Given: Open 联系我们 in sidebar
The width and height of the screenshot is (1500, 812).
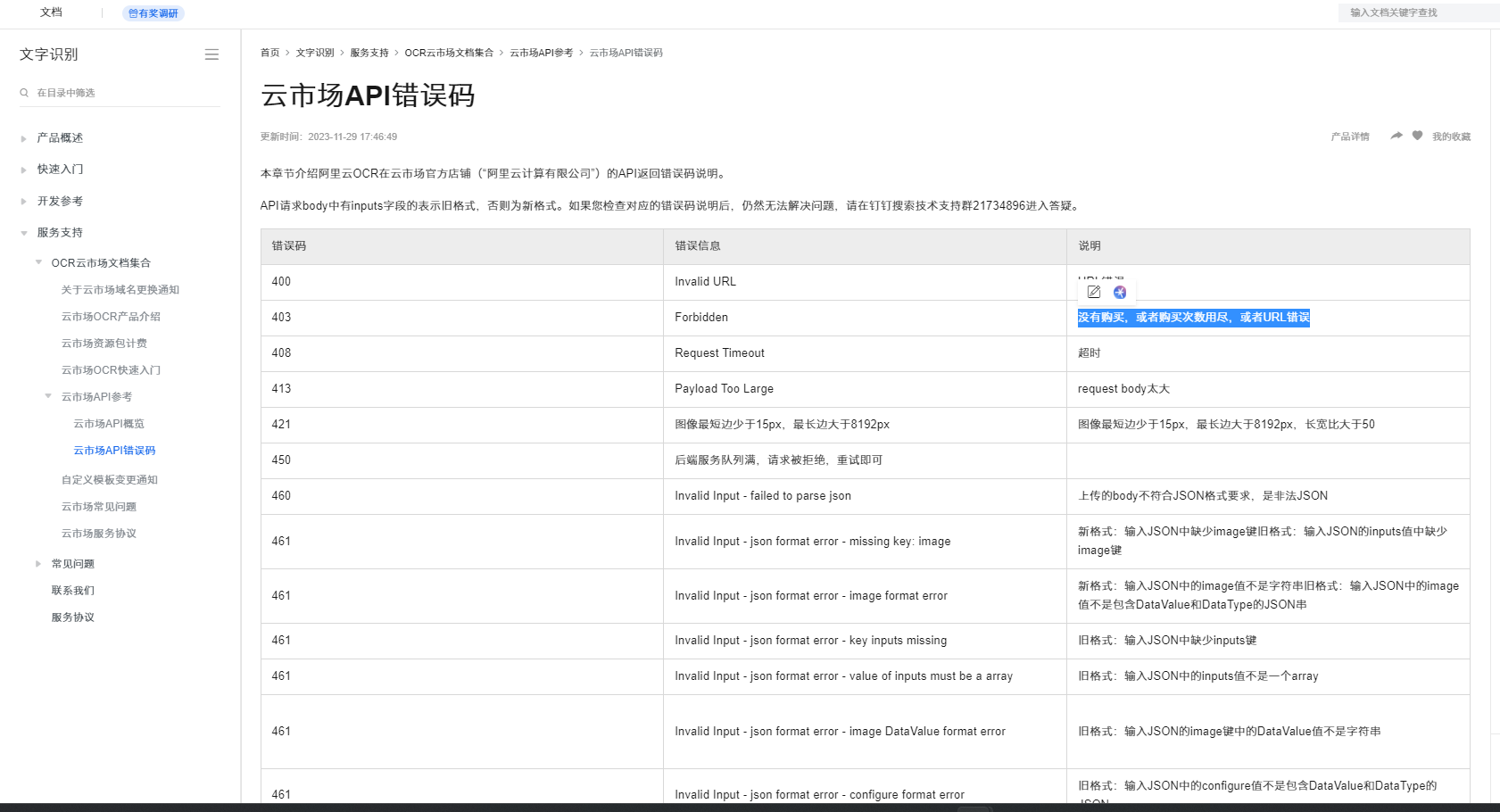Looking at the screenshot, I should click(x=72, y=591).
